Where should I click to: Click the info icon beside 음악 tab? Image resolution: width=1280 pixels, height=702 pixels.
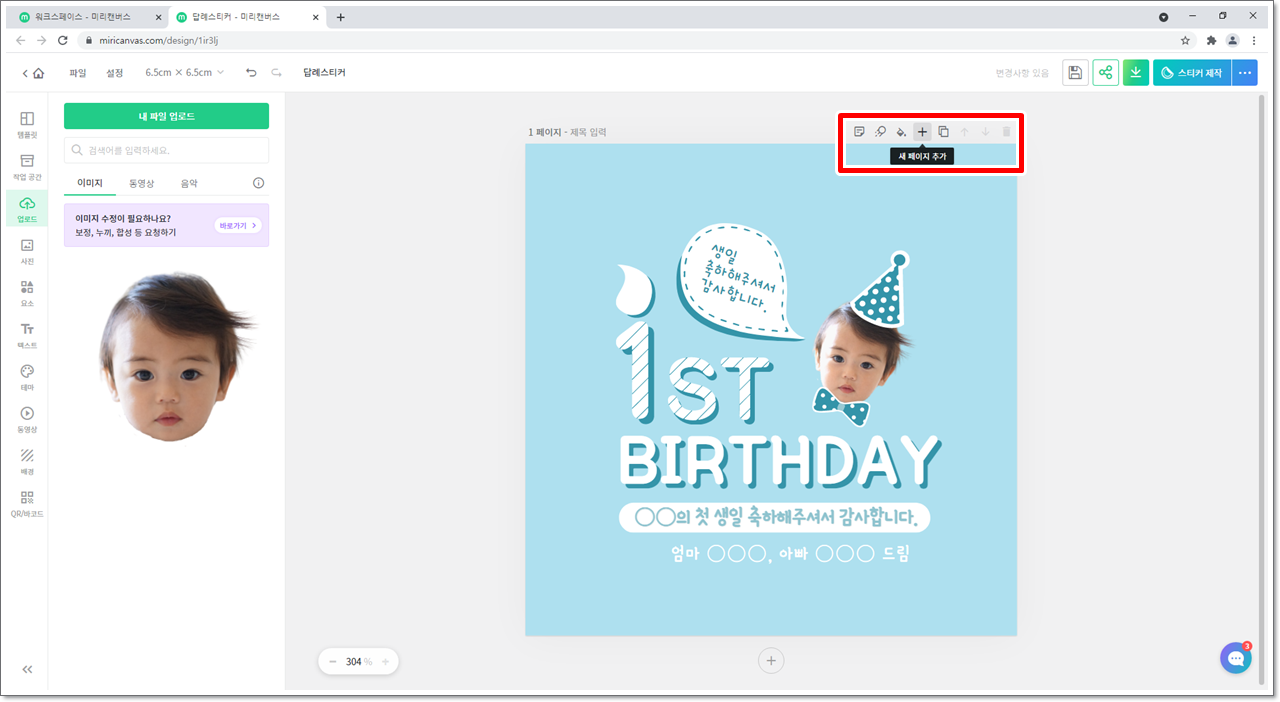(258, 183)
